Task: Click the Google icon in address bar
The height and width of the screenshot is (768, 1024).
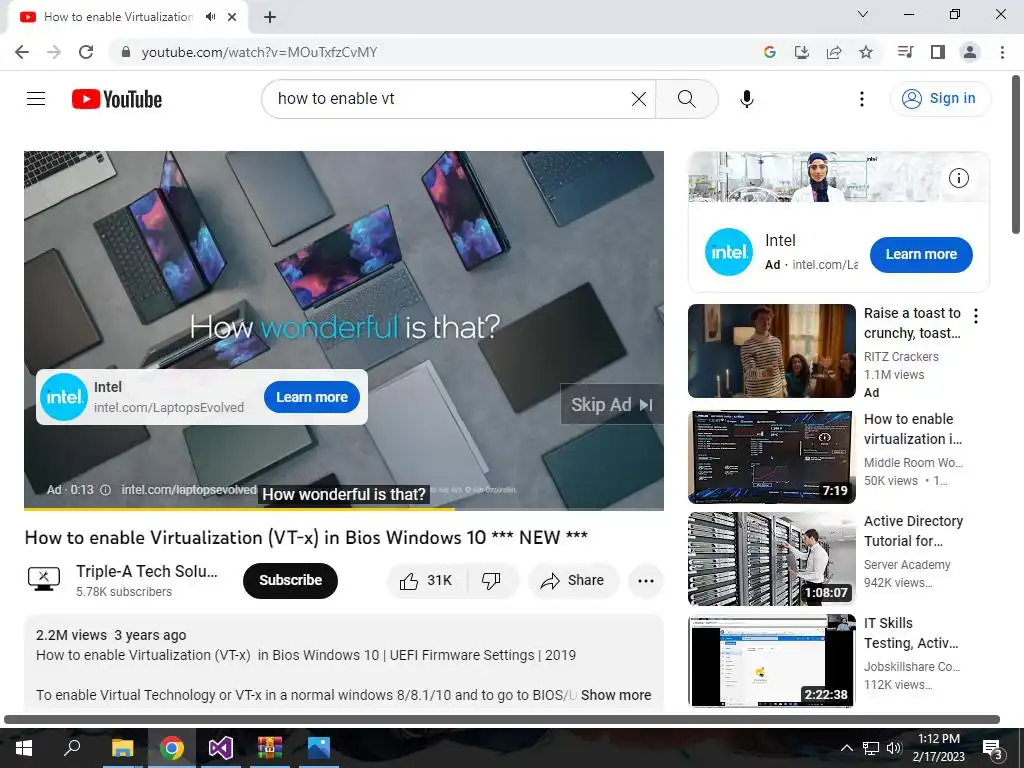Action: [770, 52]
